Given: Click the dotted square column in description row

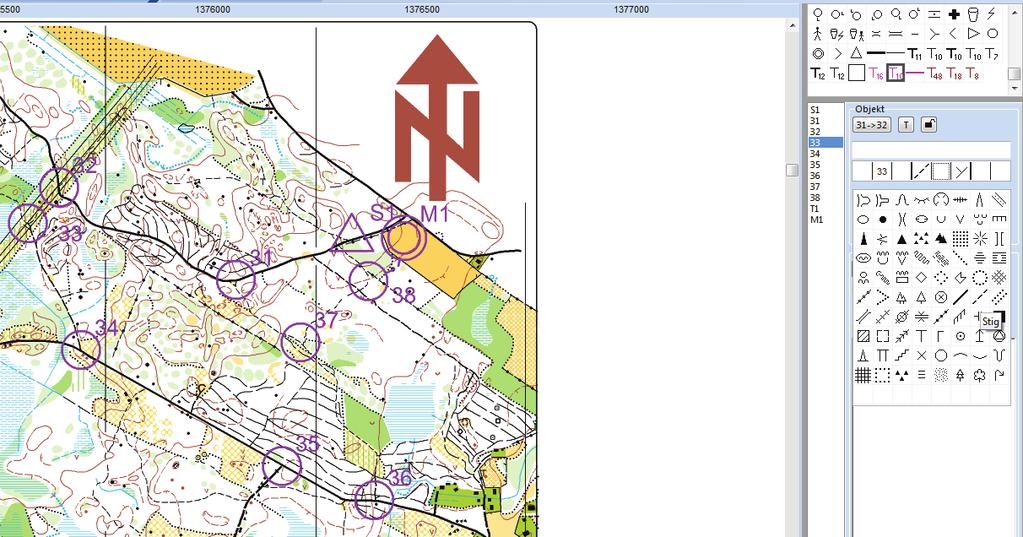Looking at the screenshot, I should [939, 171].
